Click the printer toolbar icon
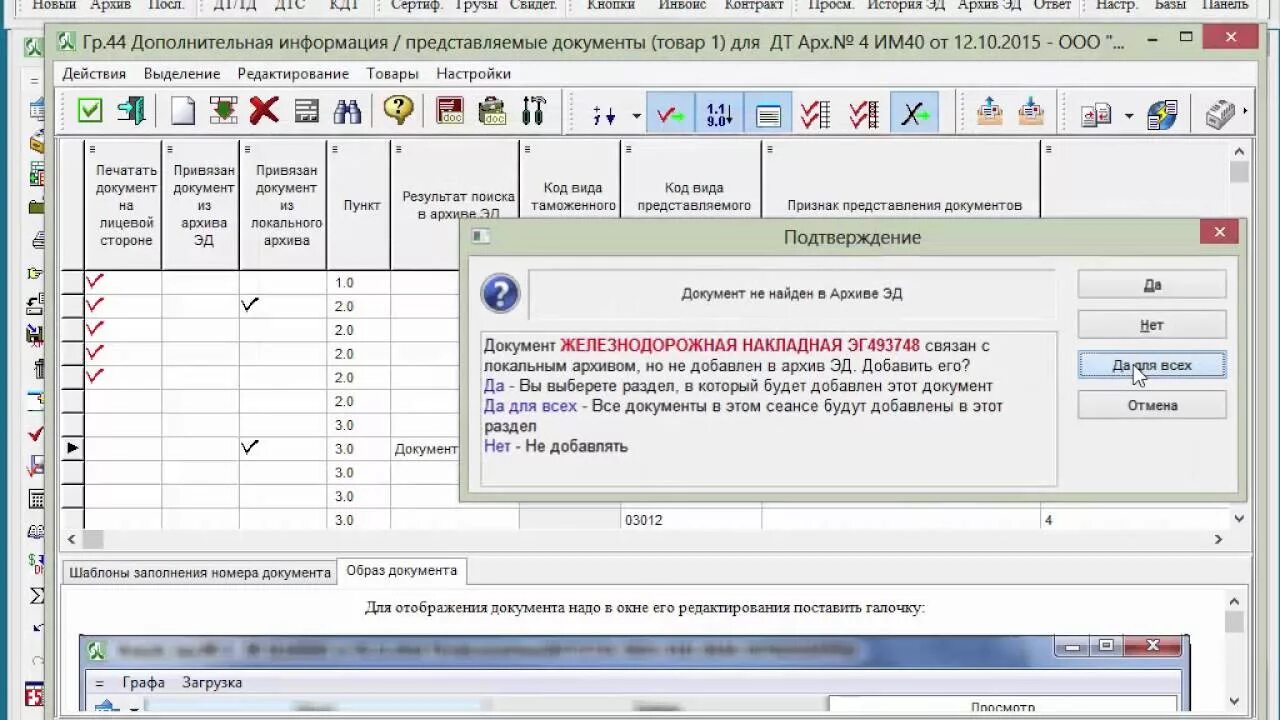 (x=1220, y=114)
